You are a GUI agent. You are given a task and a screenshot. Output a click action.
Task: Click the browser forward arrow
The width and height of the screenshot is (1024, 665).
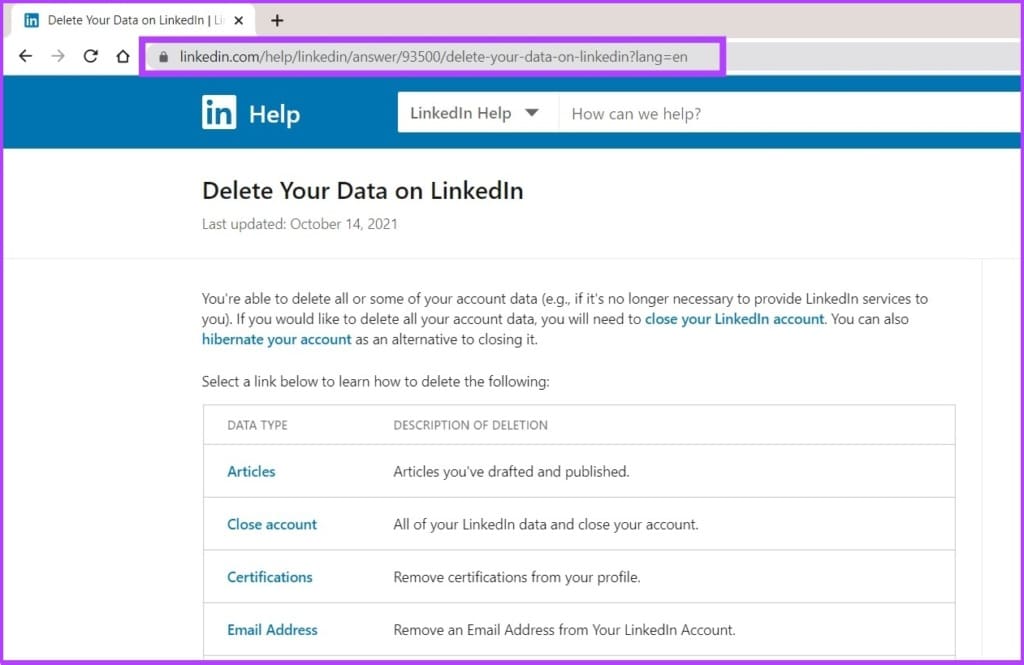(x=58, y=56)
